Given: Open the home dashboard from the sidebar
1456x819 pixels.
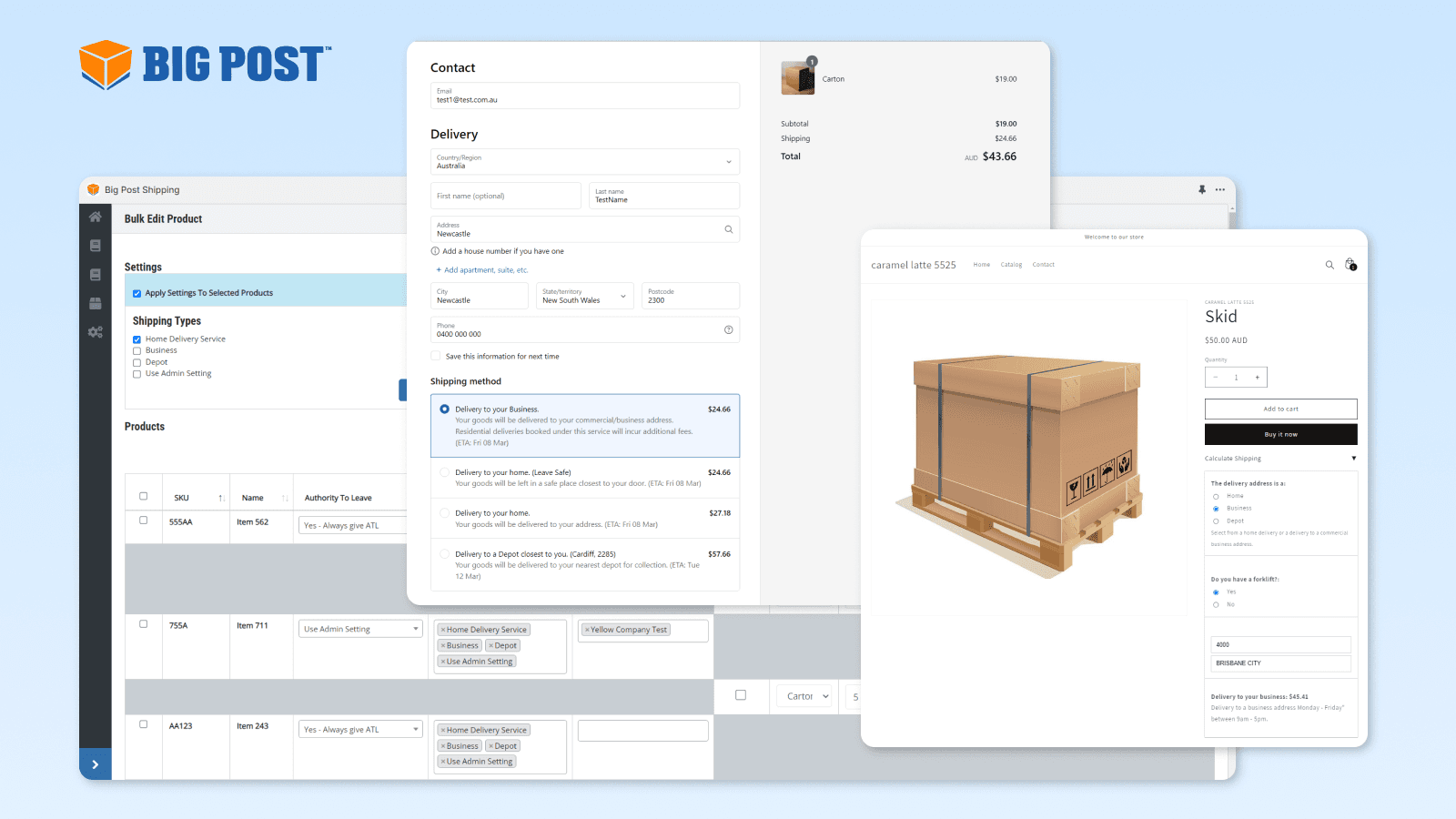Looking at the screenshot, I should (x=96, y=217).
